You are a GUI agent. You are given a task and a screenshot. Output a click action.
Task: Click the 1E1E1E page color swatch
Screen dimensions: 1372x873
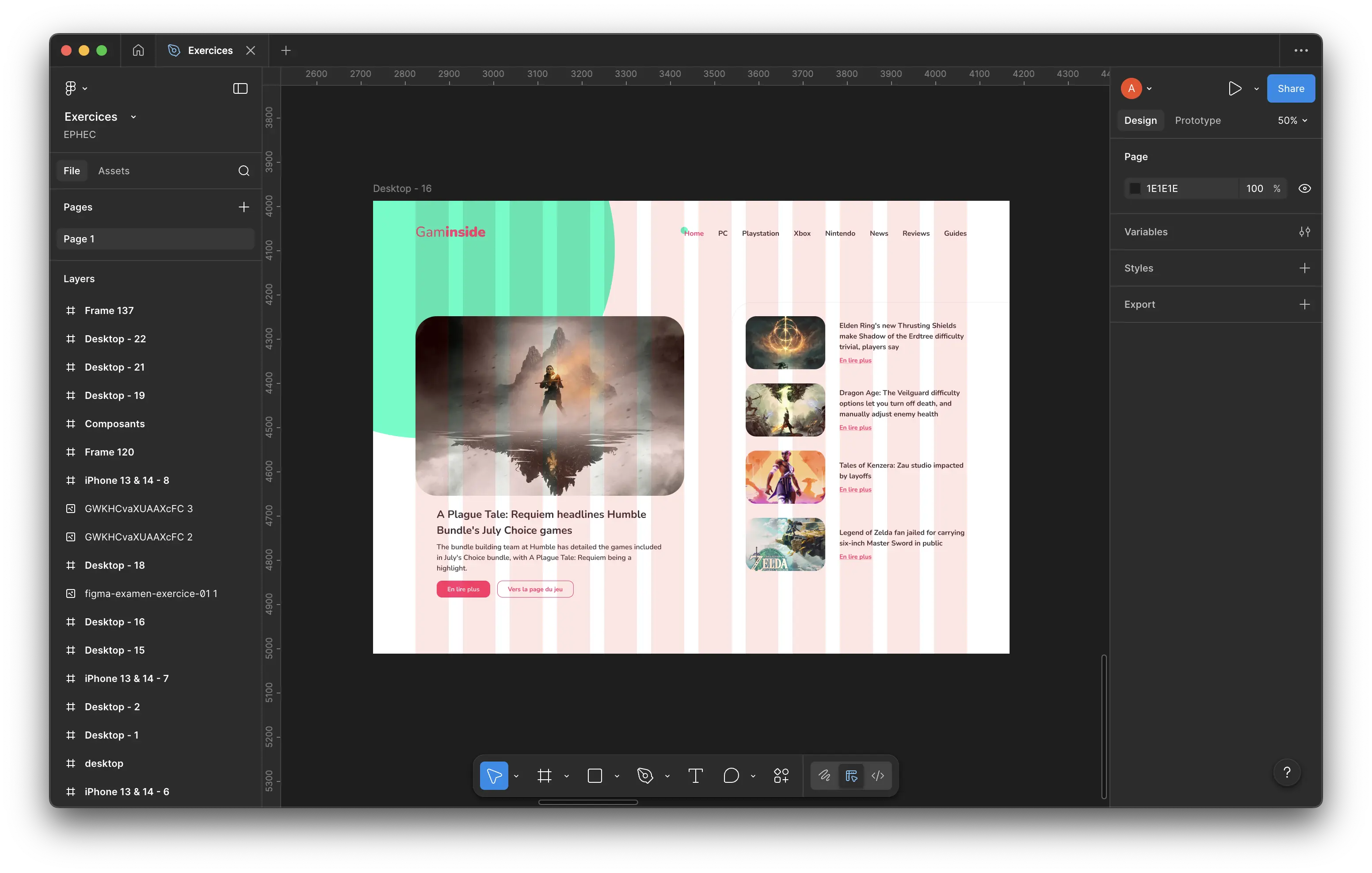(1134, 189)
